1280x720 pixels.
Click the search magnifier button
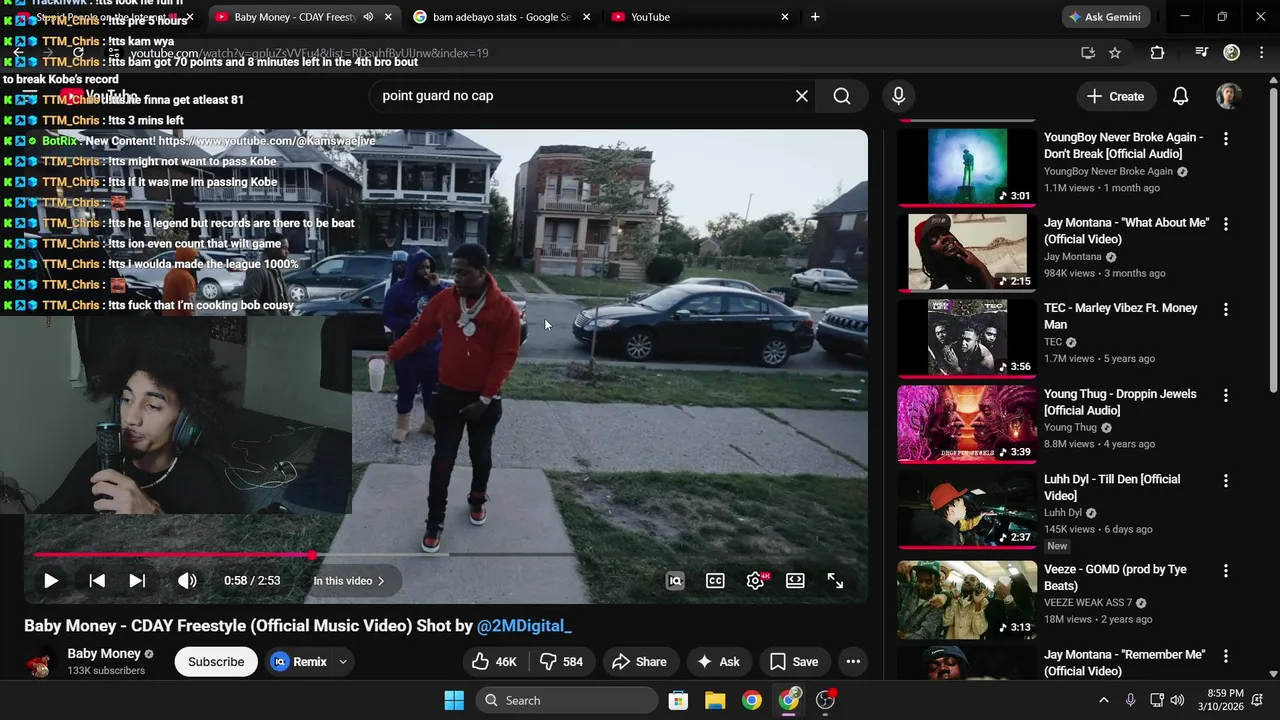[842, 96]
